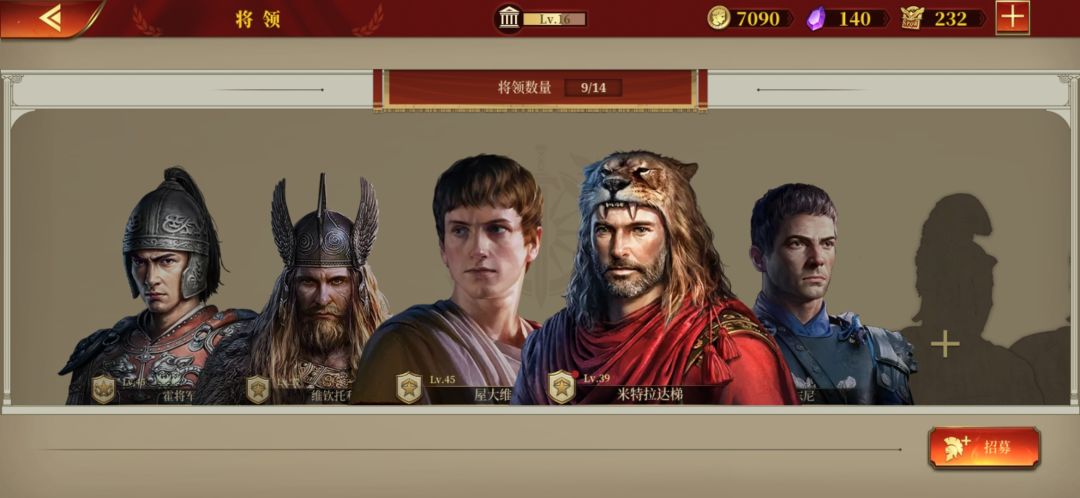Tap the purple gem currency icon
1080x498 pixels.
[816, 19]
